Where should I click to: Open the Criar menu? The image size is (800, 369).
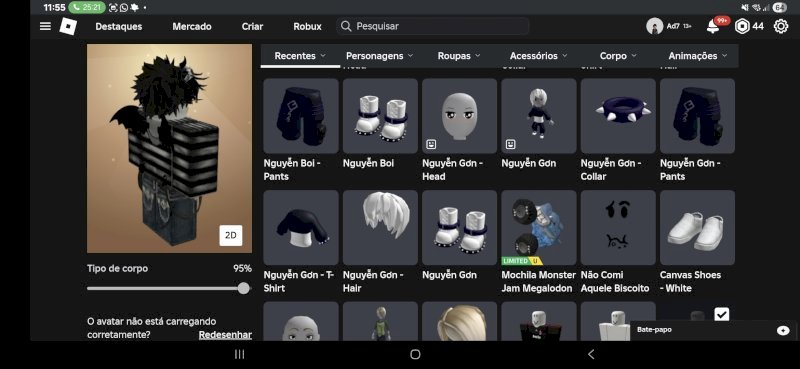[253, 27]
